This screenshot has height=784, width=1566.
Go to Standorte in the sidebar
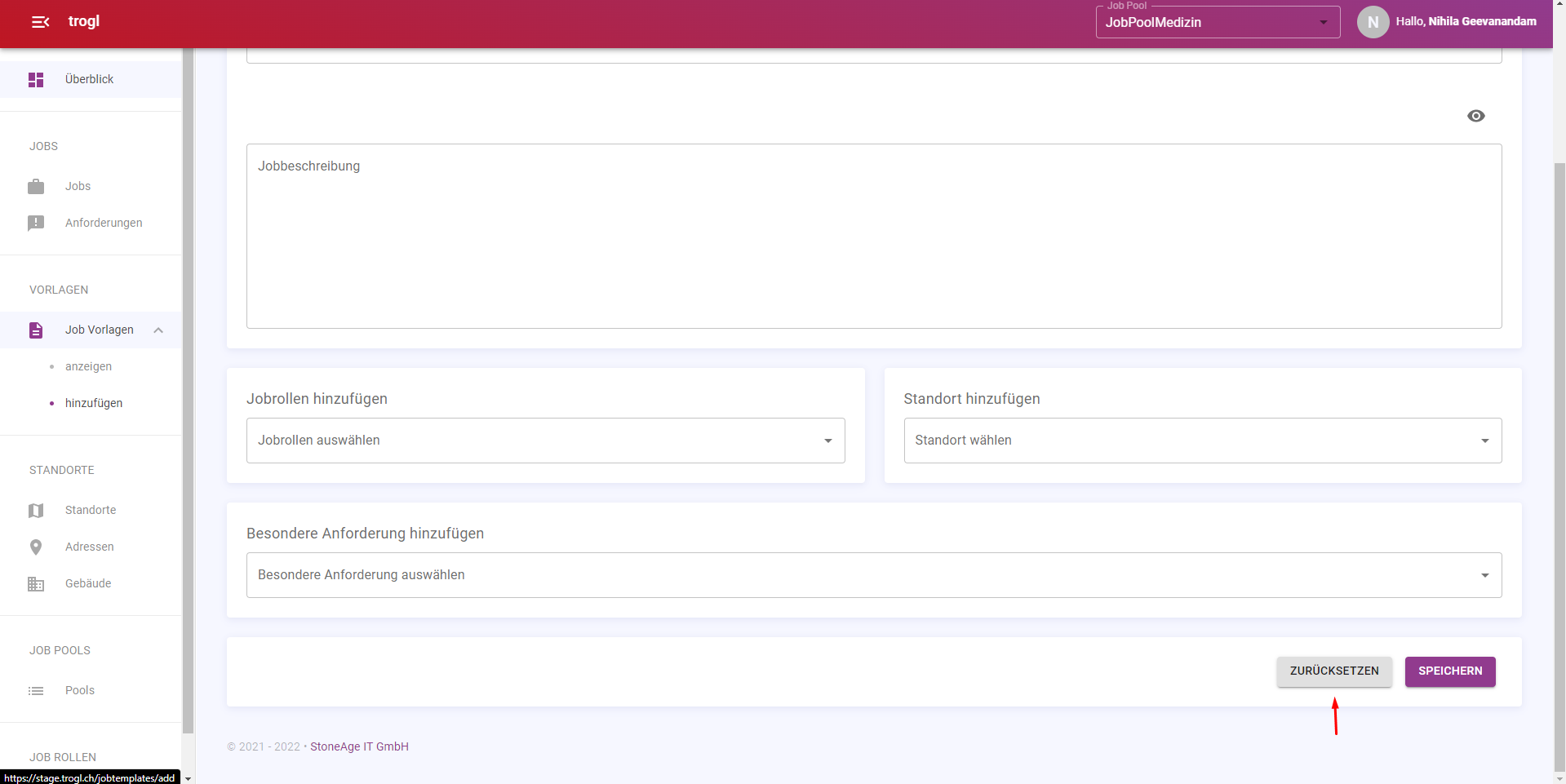pos(91,510)
